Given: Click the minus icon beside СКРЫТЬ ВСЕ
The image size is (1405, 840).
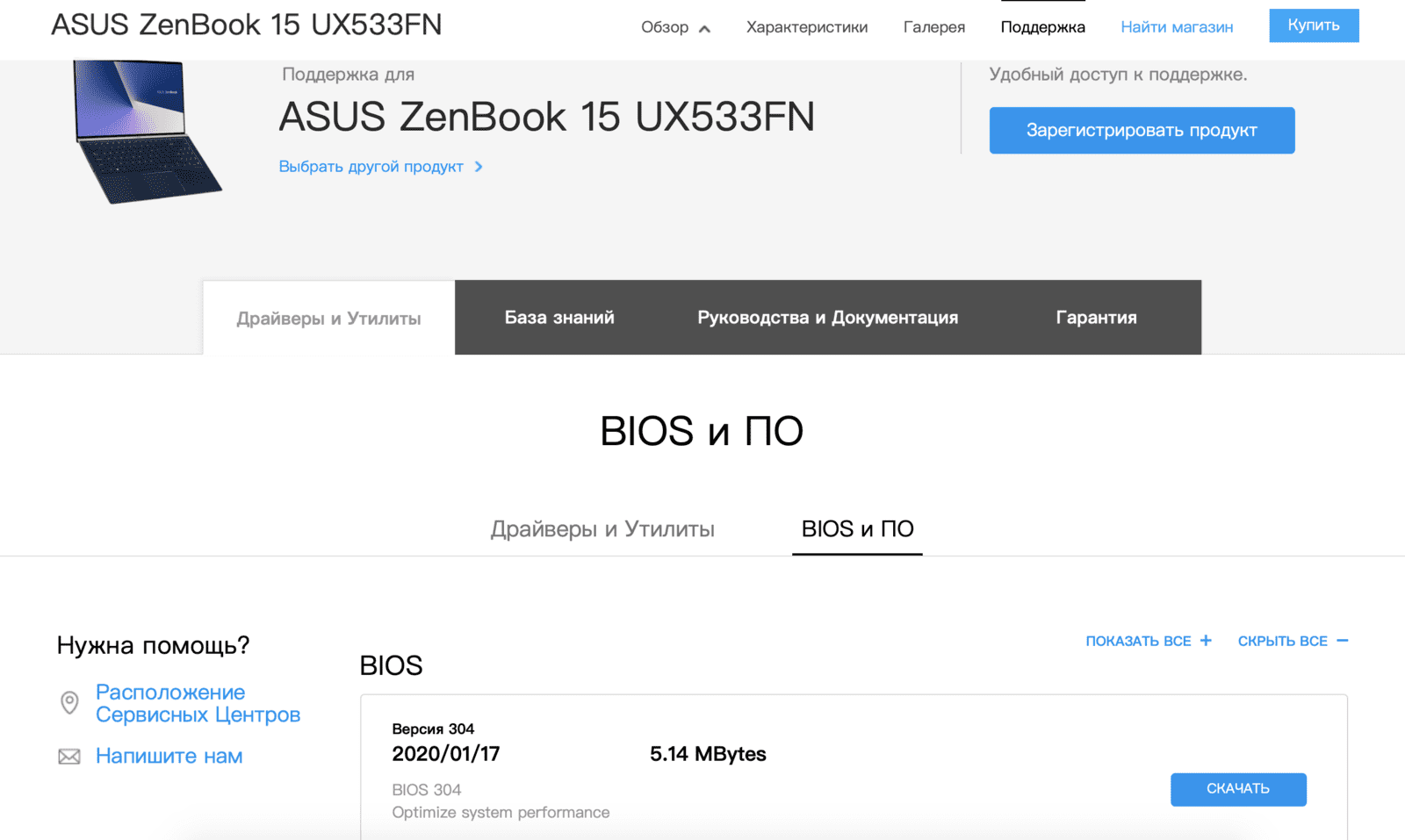Looking at the screenshot, I should pyautogui.click(x=1342, y=641).
